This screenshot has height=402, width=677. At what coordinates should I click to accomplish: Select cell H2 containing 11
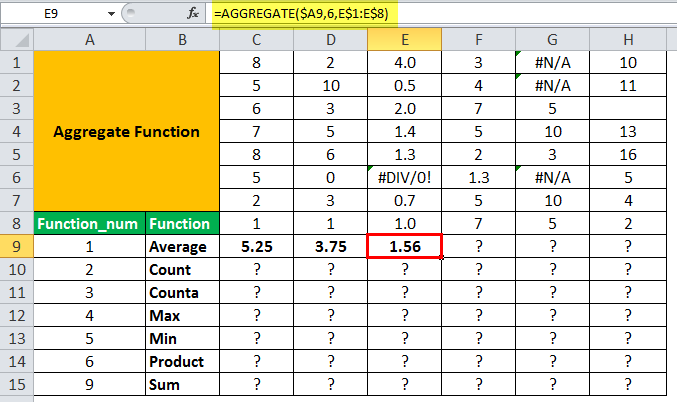(628, 85)
